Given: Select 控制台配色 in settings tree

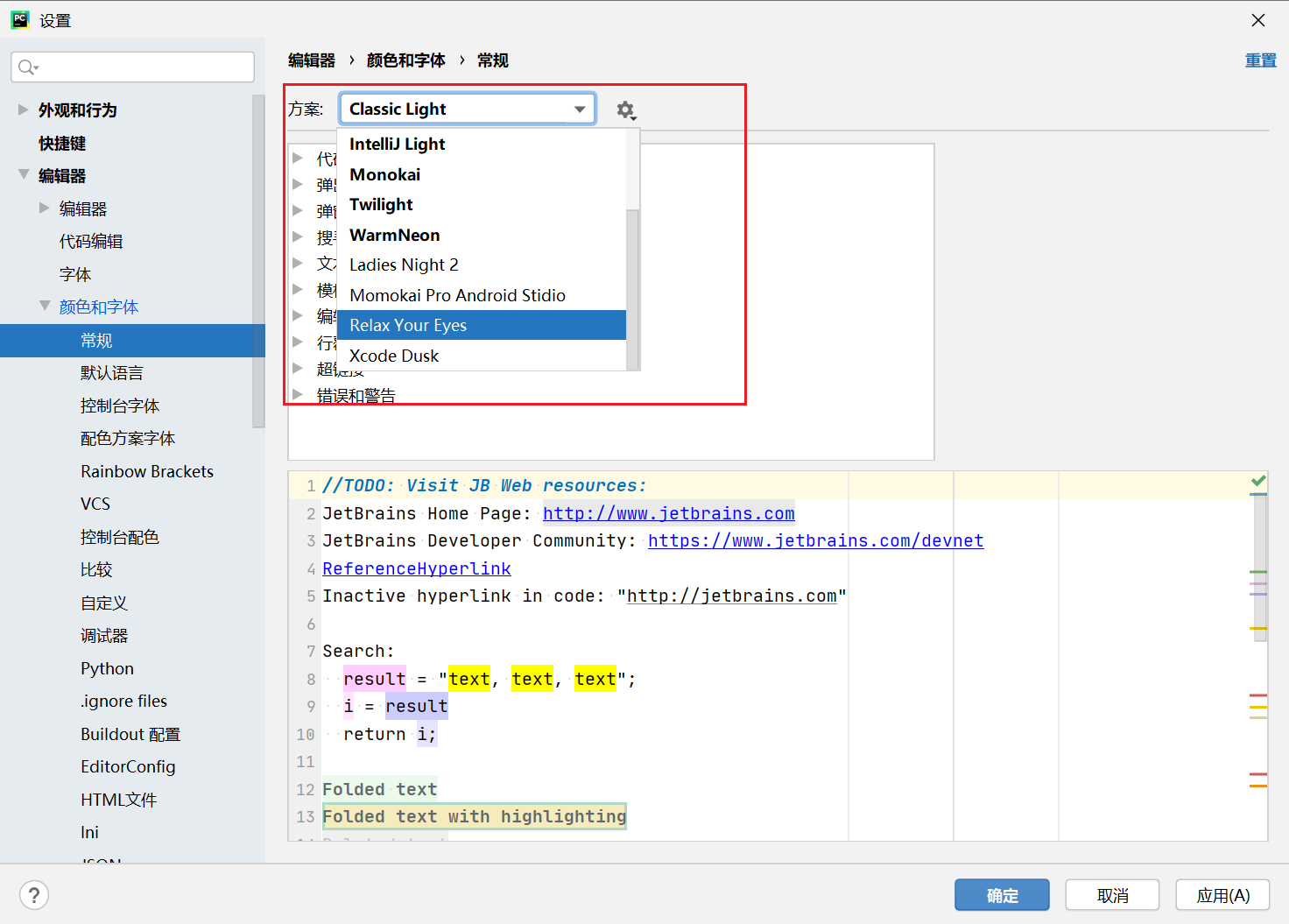Looking at the screenshot, I should (x=120, y=537).
